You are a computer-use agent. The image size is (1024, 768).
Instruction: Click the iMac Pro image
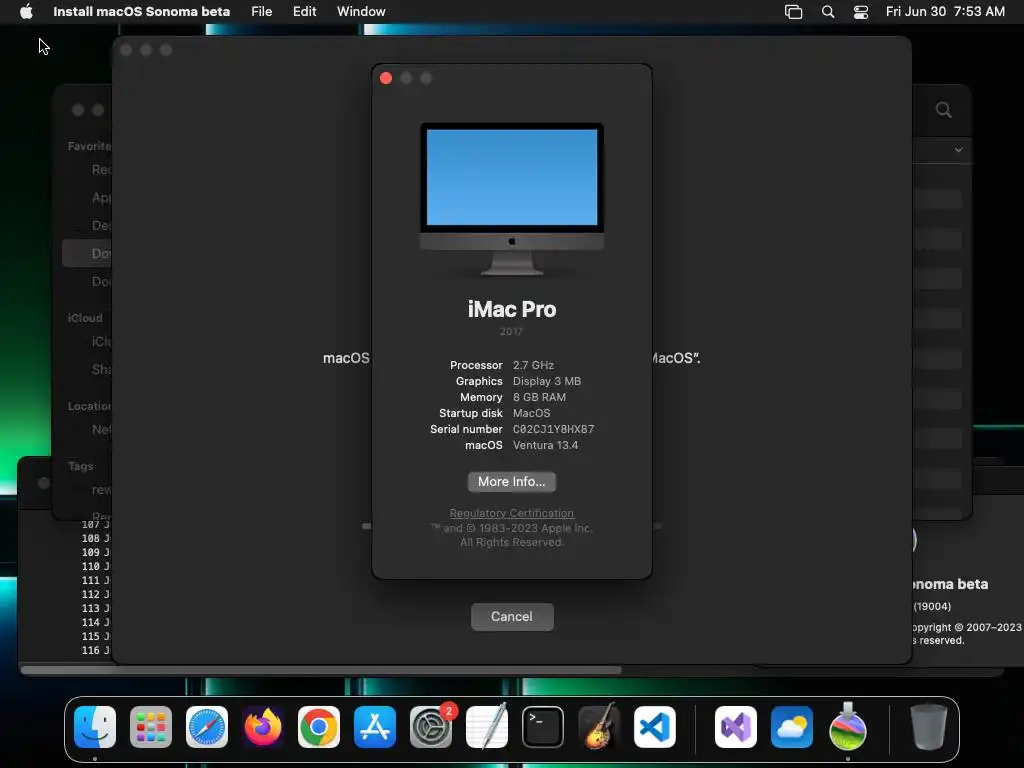click(x=512, y=199)
